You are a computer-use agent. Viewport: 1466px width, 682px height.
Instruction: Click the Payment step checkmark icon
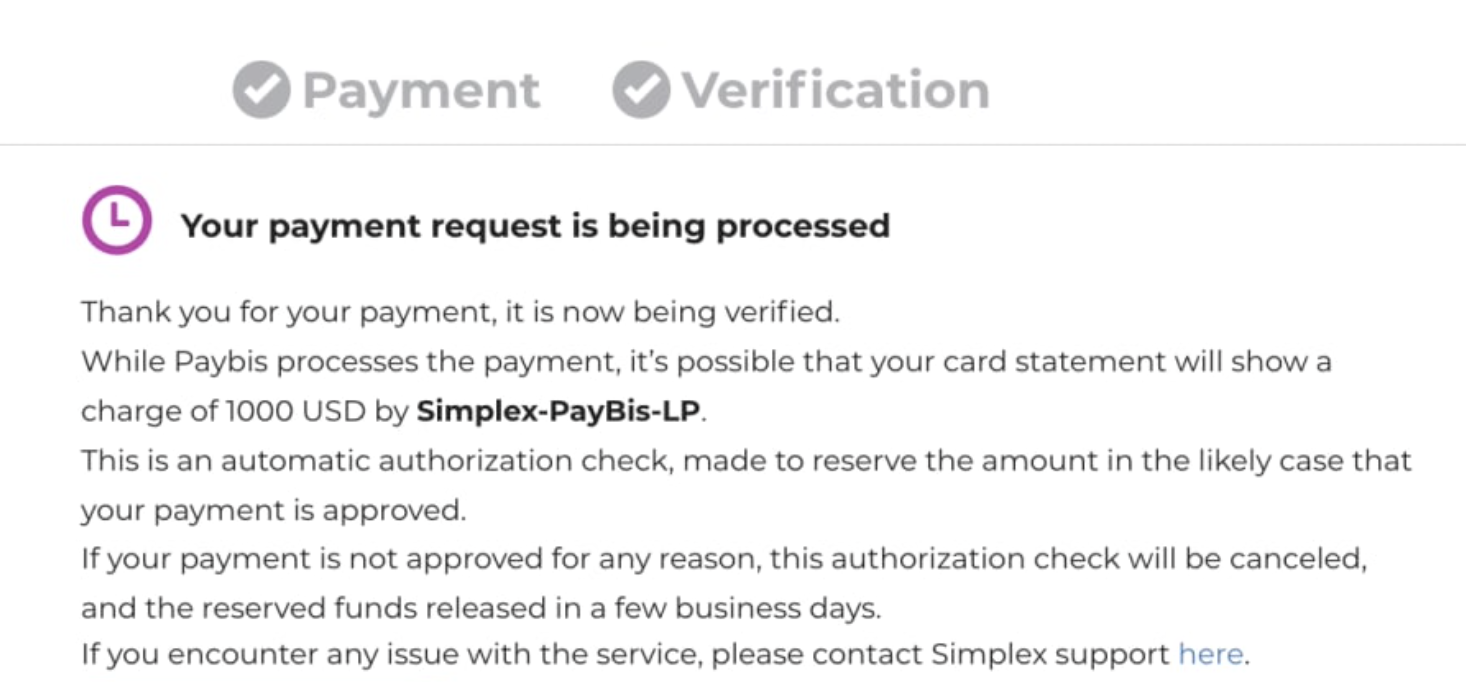coord(261,90)
